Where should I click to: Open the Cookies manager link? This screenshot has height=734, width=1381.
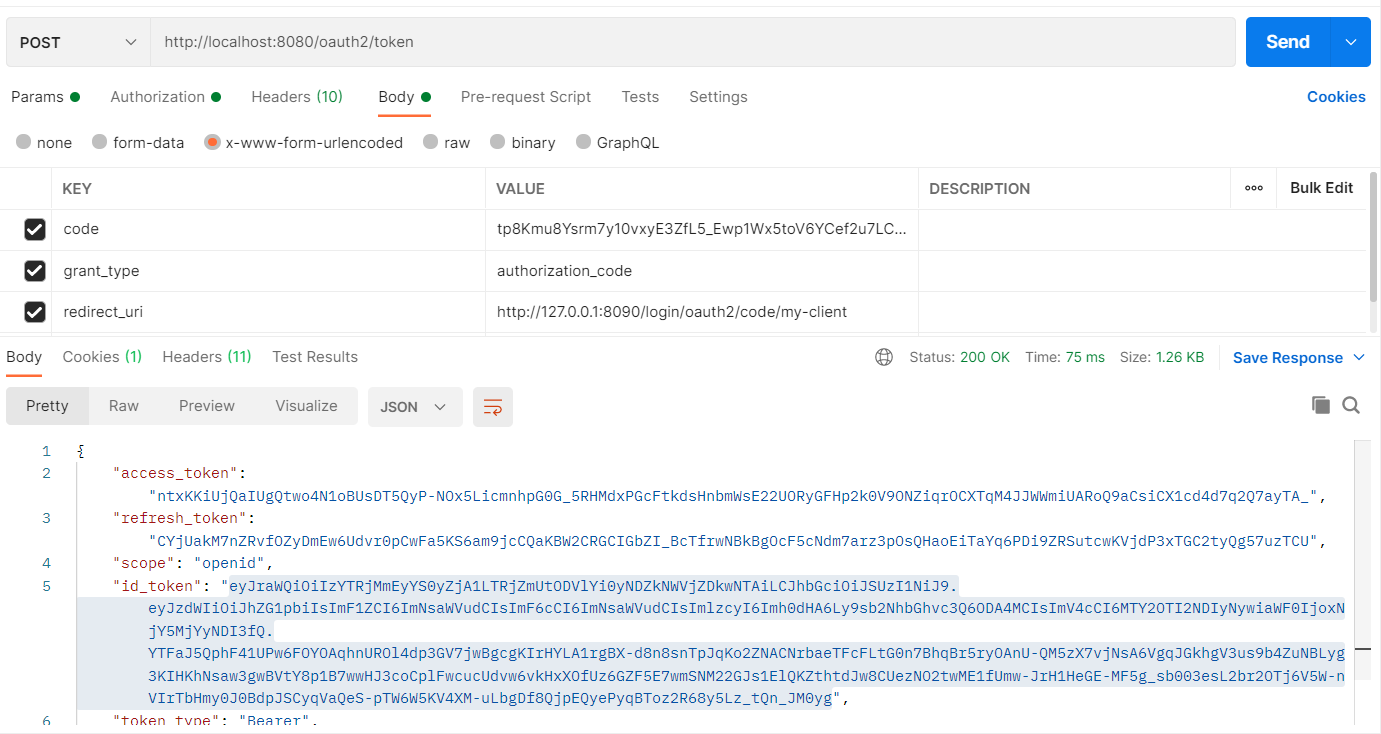point(1336,96)
